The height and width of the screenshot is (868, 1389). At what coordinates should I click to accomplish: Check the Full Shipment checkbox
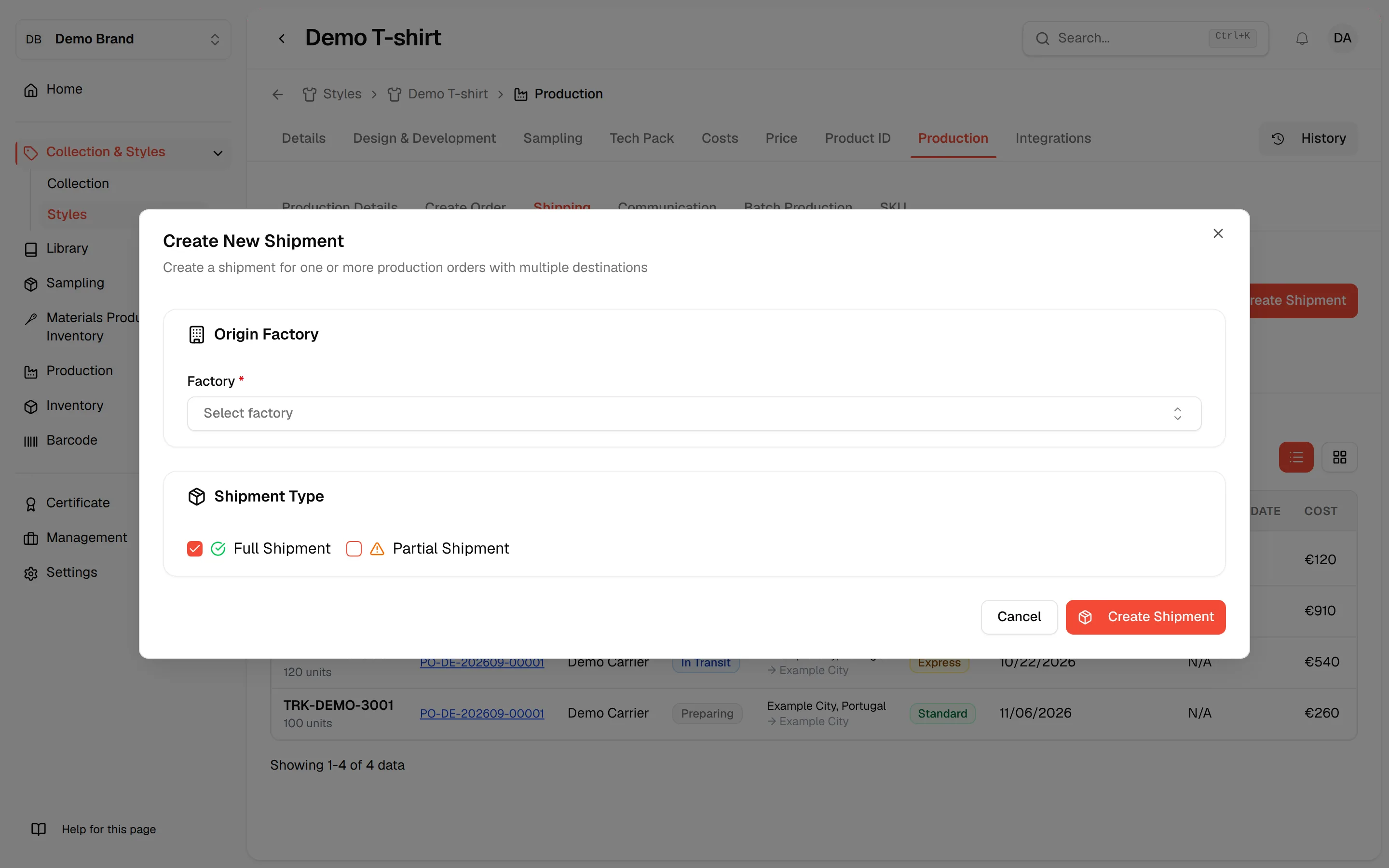pos(194,549)
